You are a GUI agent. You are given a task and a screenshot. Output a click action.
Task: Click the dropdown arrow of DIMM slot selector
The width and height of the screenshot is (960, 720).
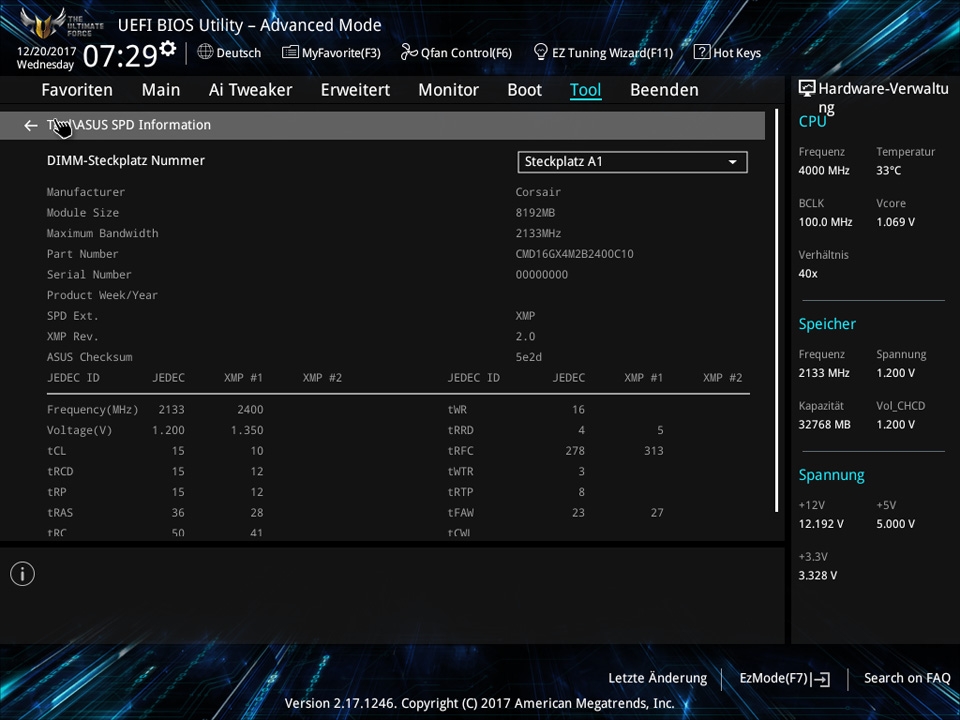click(x=732, y=162)
